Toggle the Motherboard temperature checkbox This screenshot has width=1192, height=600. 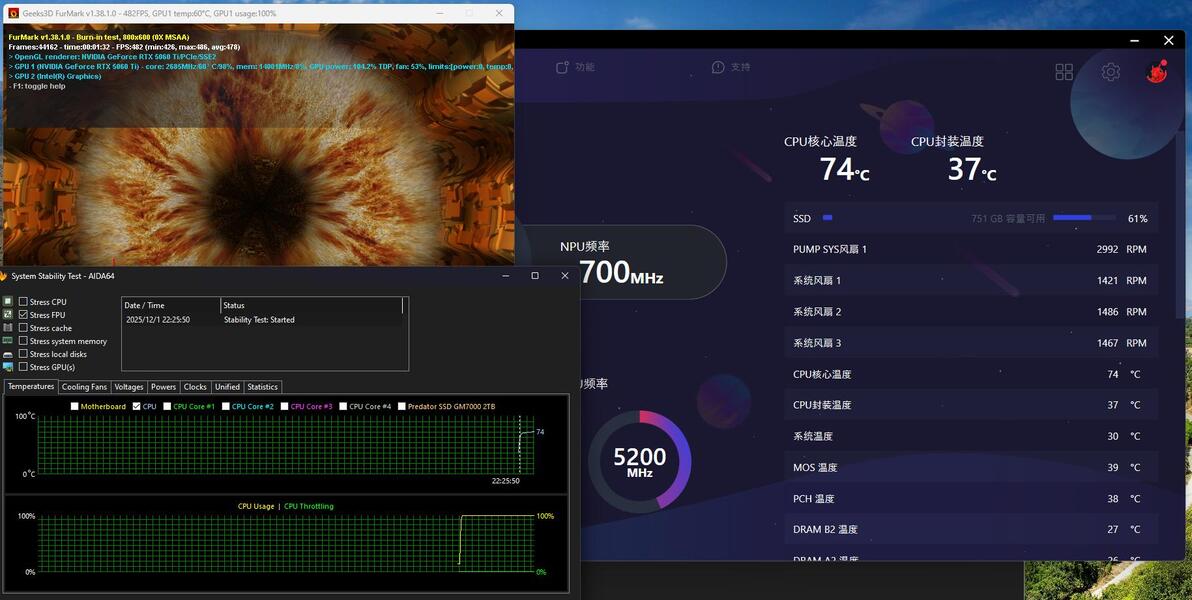pos(74,406)
